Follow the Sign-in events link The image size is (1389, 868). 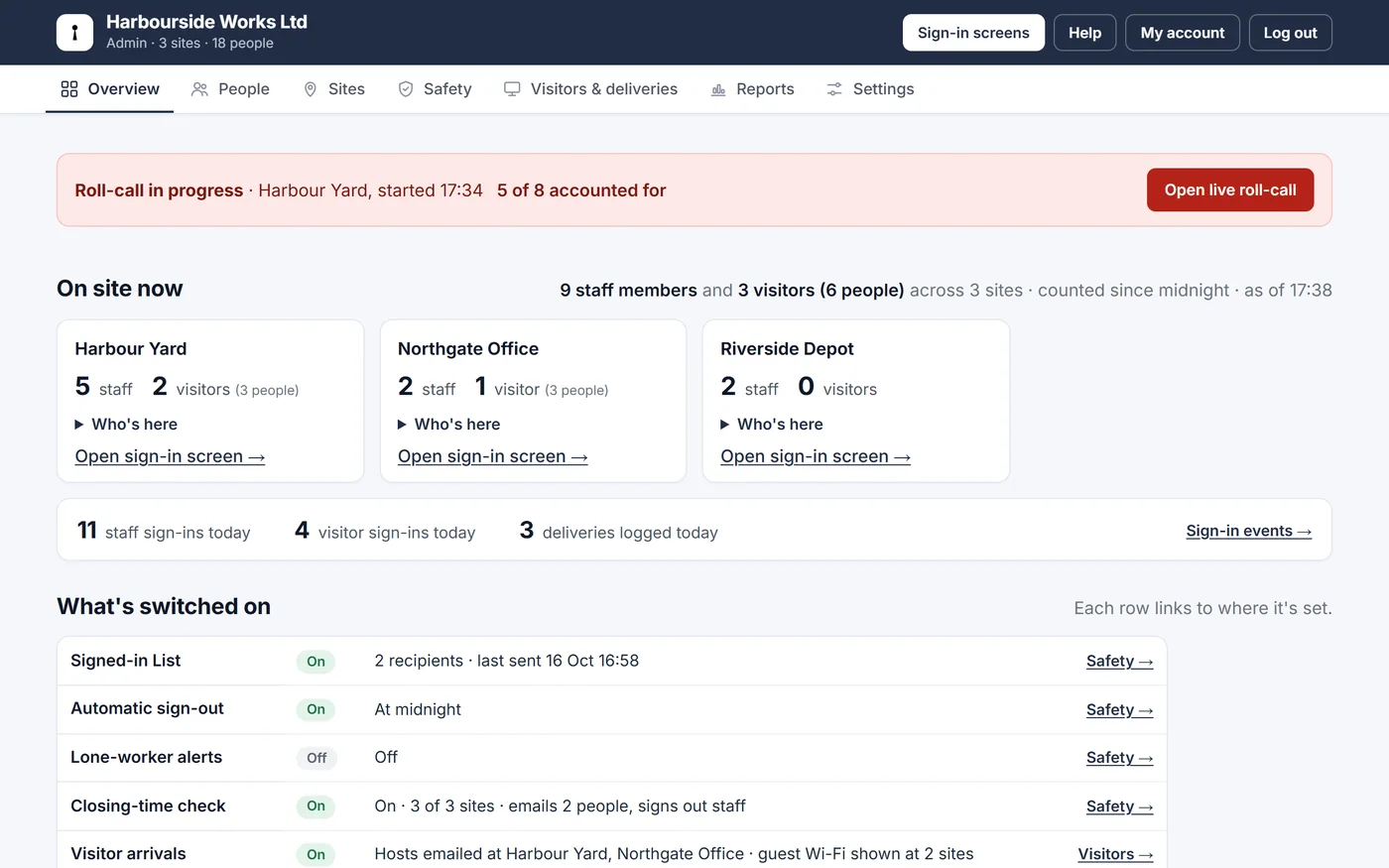(1249, 531)
